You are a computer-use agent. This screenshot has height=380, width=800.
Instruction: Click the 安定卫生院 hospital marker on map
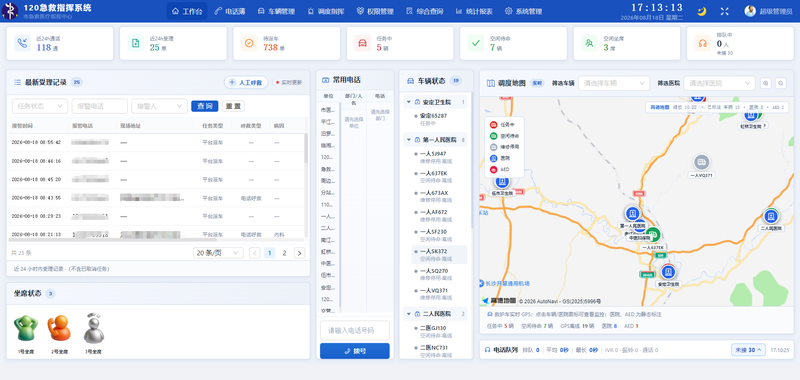(668, 272)
